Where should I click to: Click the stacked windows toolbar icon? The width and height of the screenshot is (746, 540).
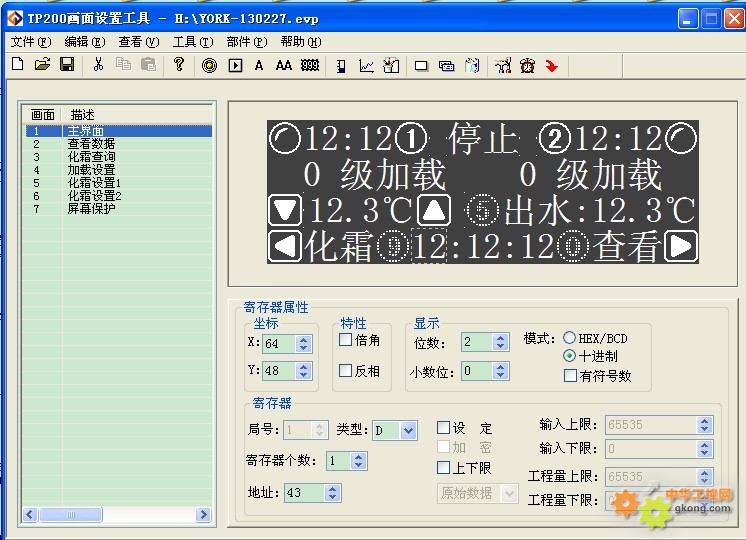click(x=446, y=66)
